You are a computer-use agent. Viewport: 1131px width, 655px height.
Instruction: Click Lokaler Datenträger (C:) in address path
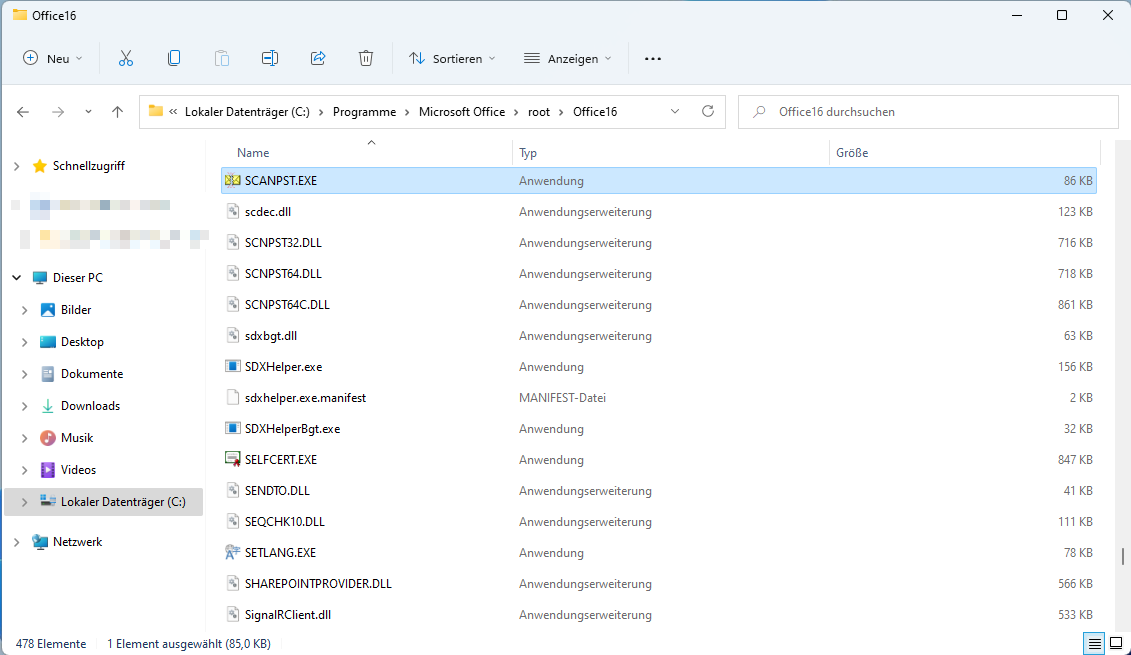pyautogui.click(x=247, y=112)
